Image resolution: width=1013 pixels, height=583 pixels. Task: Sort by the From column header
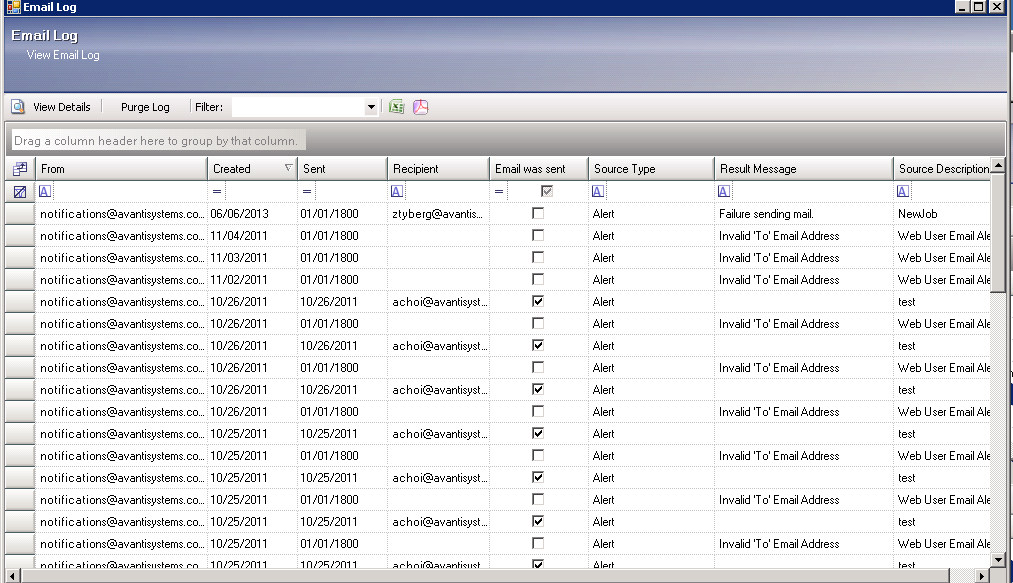121,169
